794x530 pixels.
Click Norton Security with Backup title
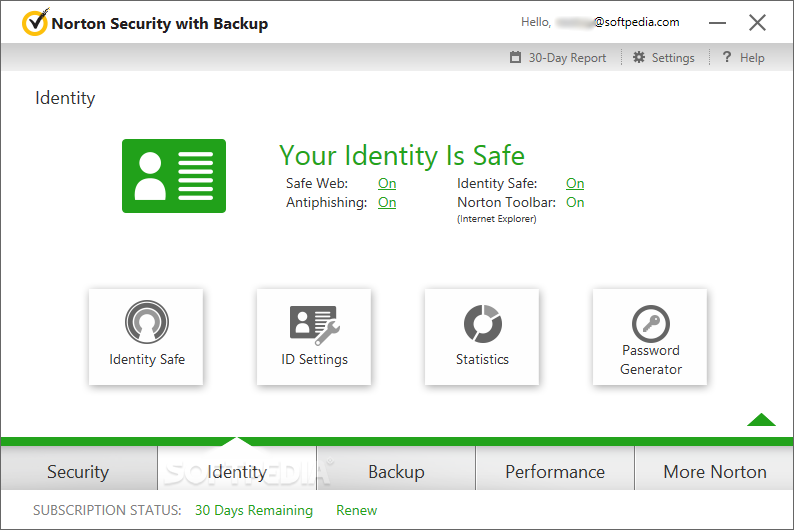tap(160, 24)
